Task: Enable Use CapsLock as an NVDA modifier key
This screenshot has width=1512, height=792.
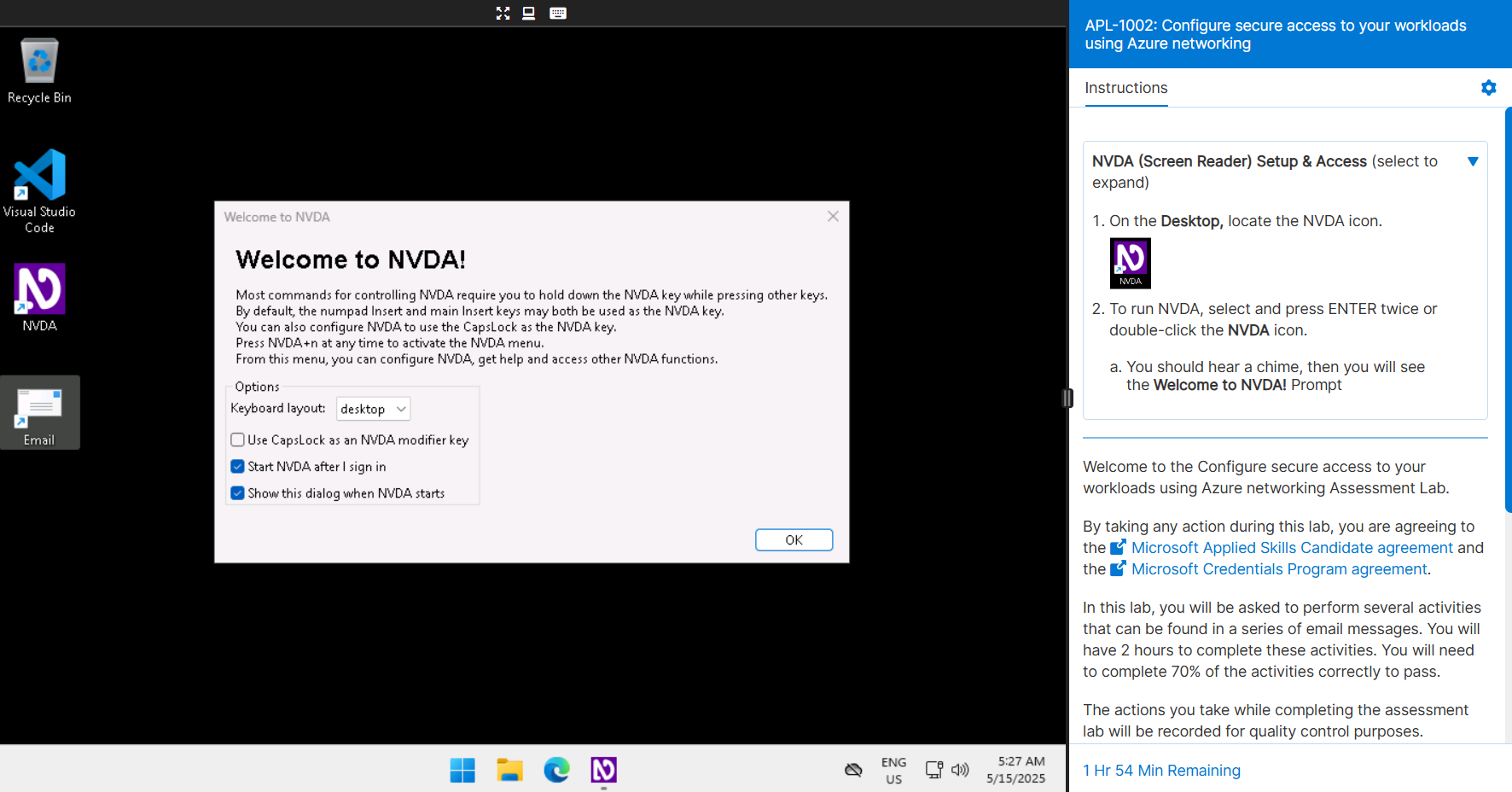Action: coord(237,440)
